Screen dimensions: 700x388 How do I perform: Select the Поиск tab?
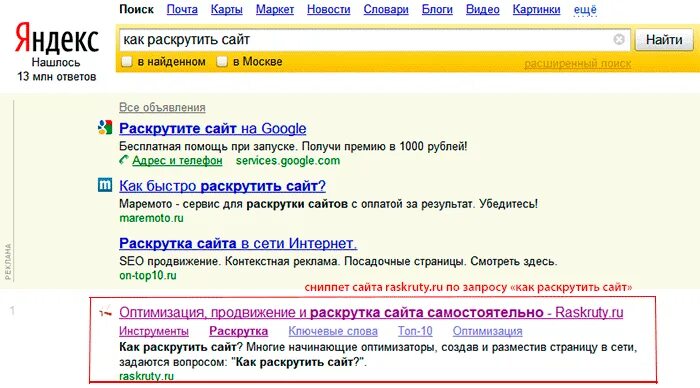click(x=136, y=9)
